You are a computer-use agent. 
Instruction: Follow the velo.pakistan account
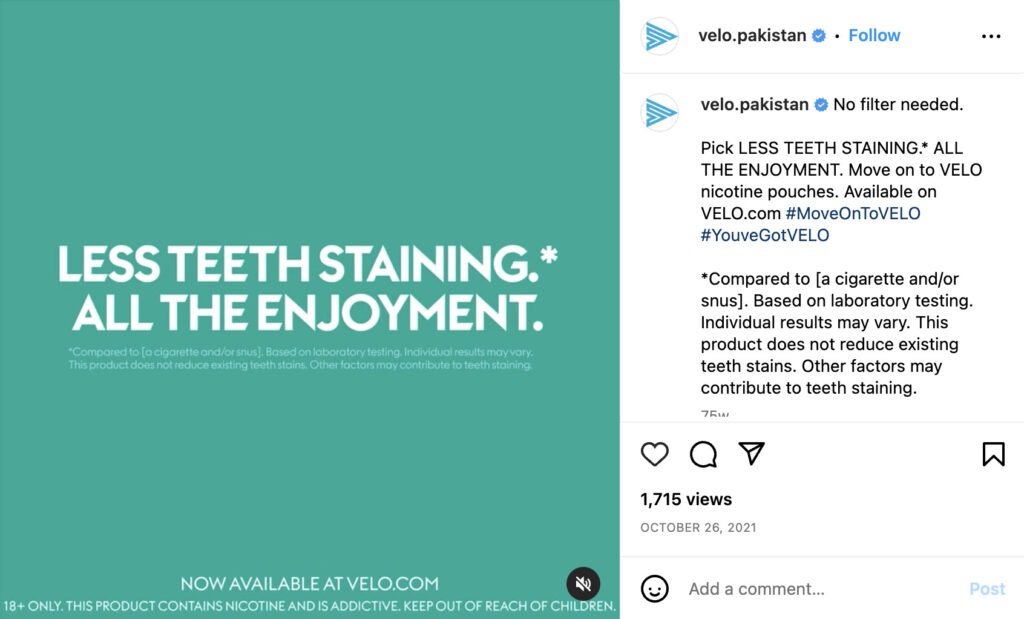pos(874,35)
